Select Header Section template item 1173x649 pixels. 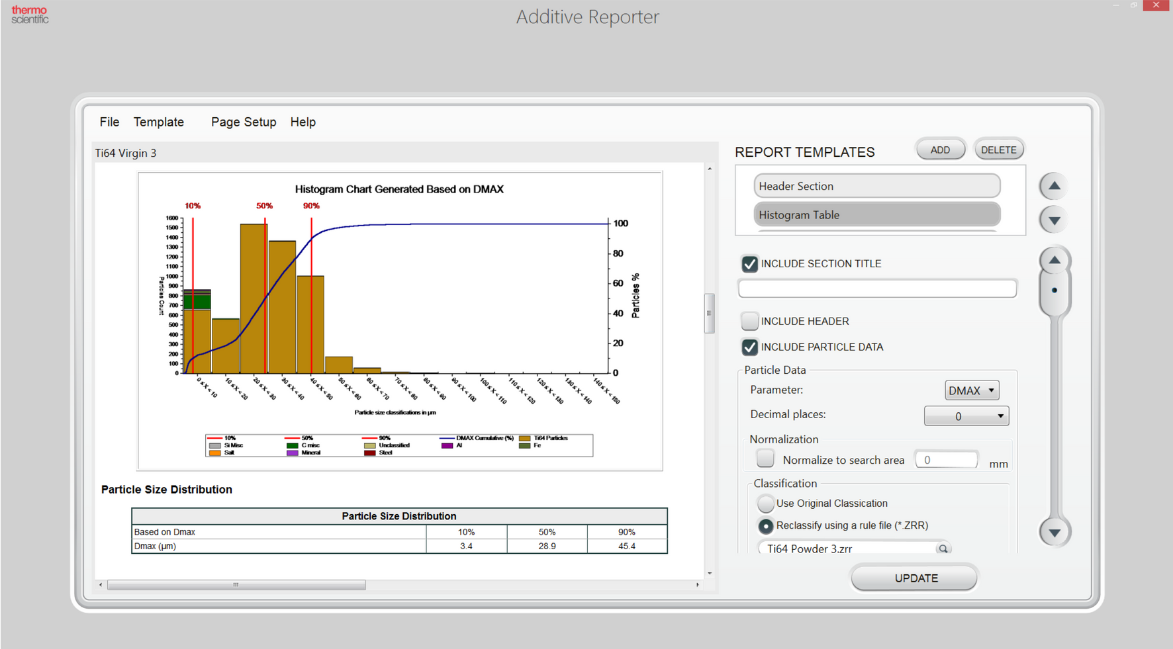click(877, 186)
